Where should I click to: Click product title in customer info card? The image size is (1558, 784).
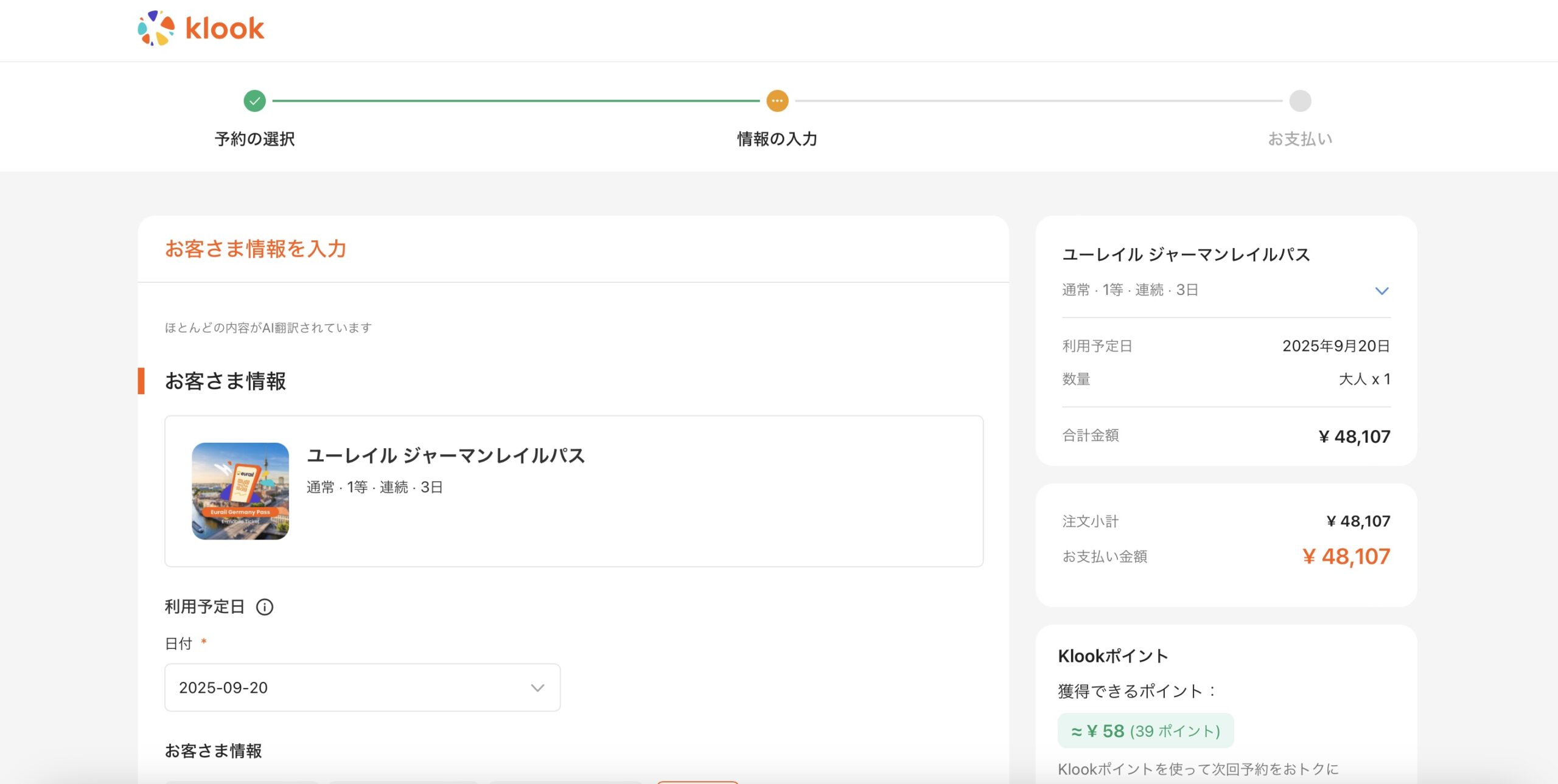[445, 456]
